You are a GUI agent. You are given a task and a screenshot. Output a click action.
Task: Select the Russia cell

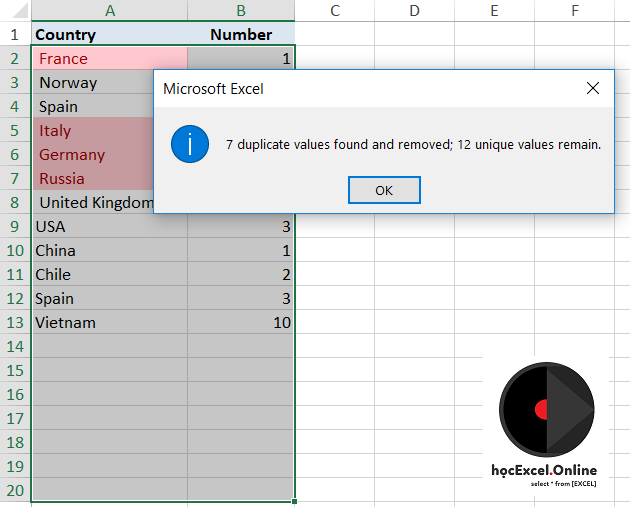tap(93, 178)
